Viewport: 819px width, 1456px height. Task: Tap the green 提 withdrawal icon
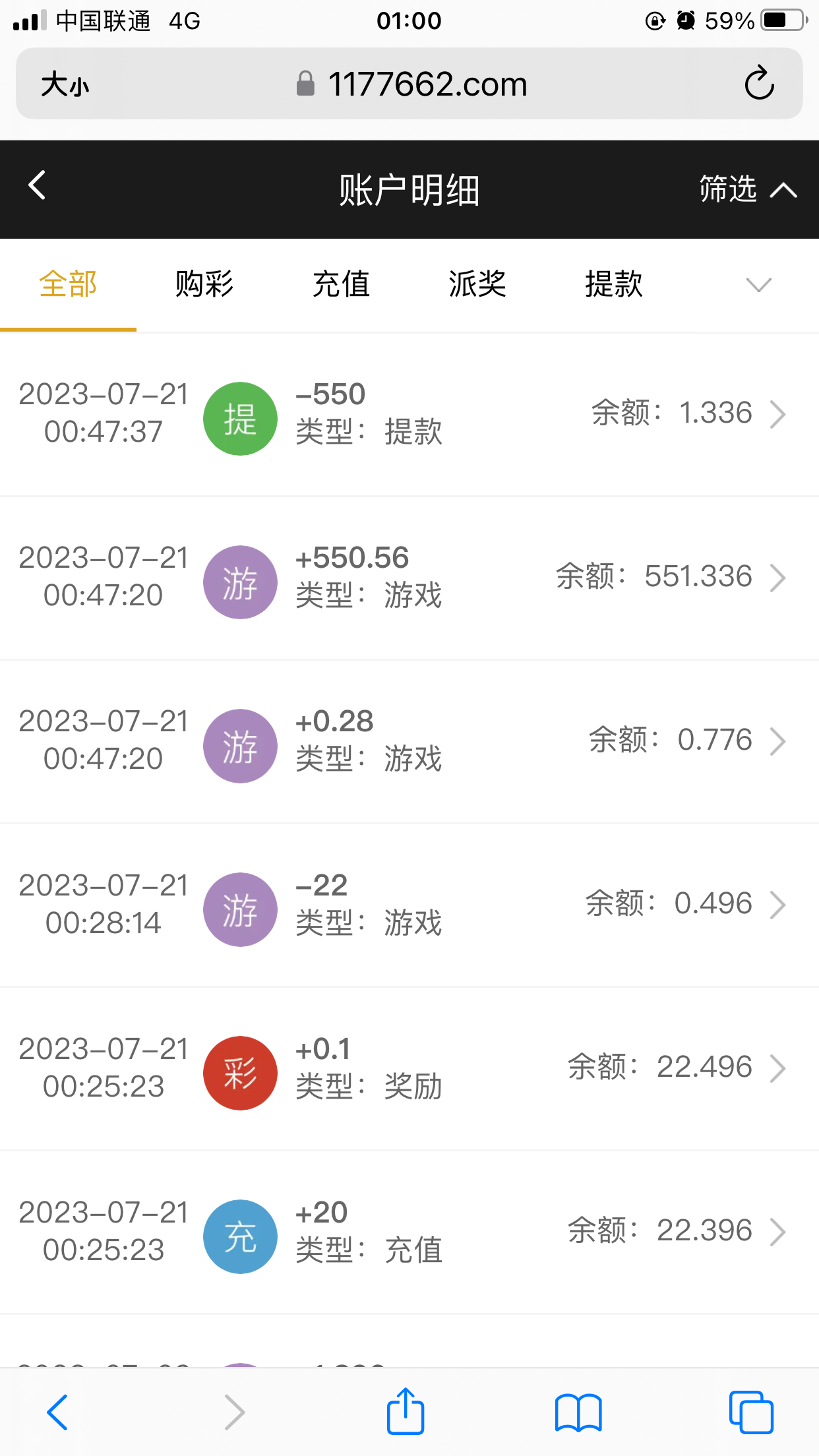pyautogui.click(x=240, y=419)
